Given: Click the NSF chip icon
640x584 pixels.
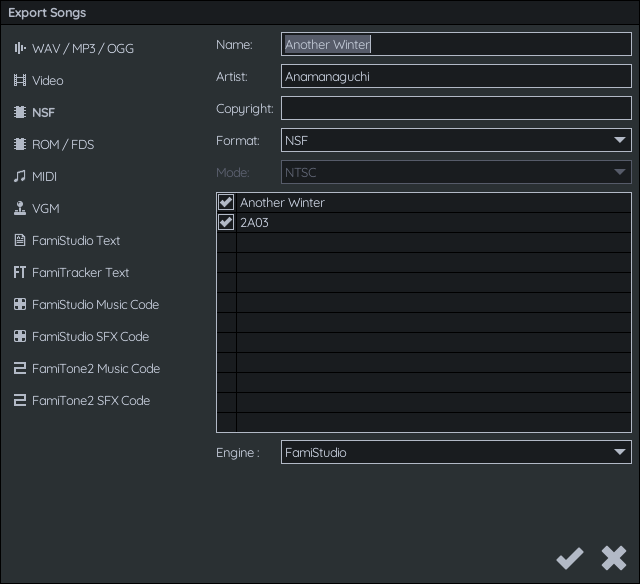Looking at the screenshot, I should coord(20,112).
